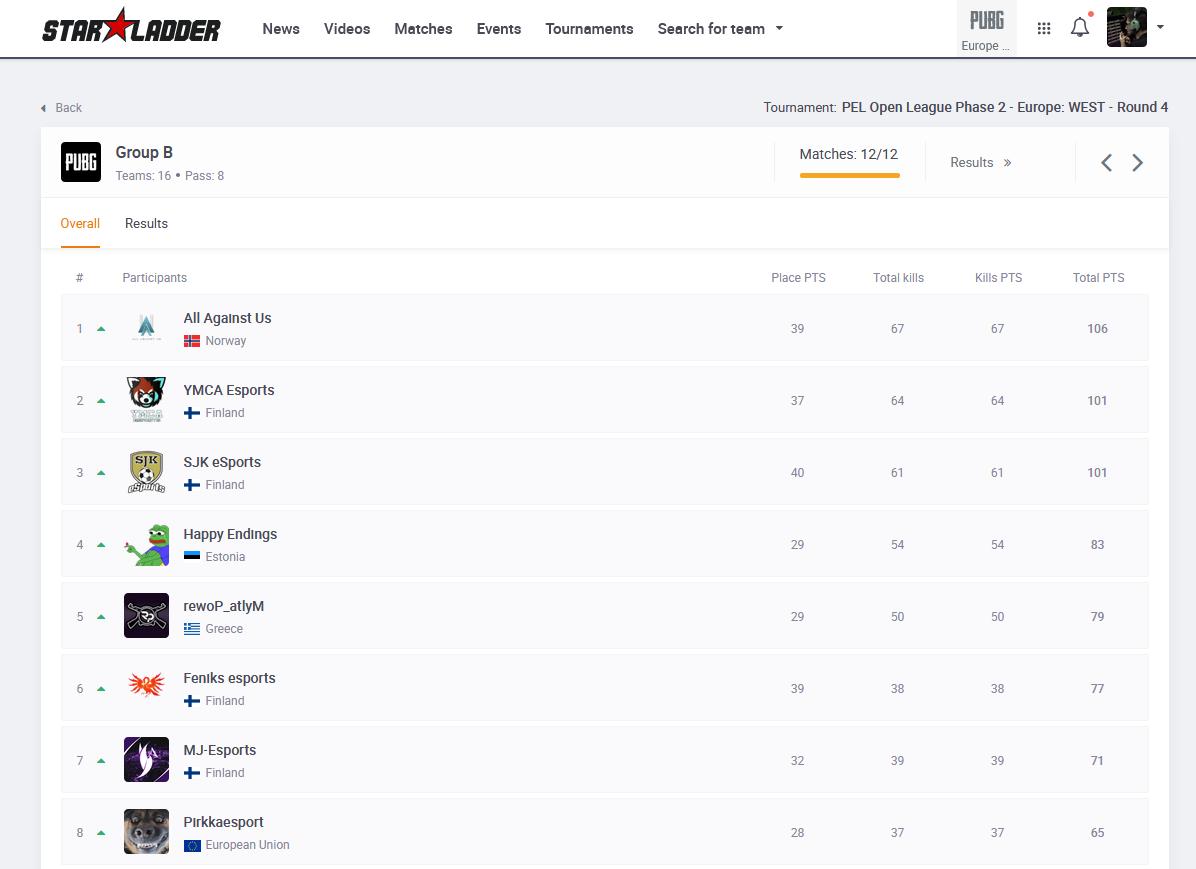Click the Happy Endings frog logo
This screenshot has width=1196, height=869.
146,544
